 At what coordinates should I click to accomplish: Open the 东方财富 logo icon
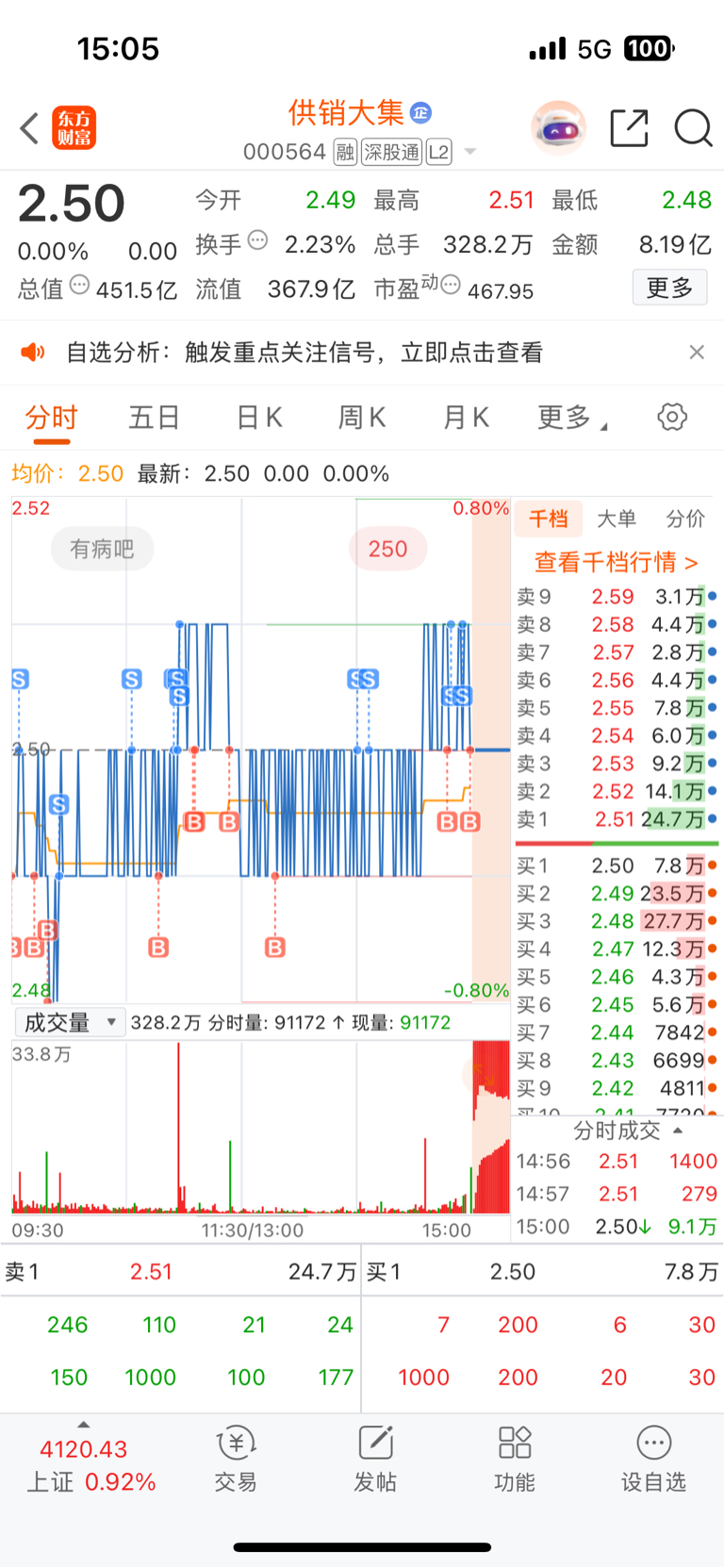(x=74, y=128)
